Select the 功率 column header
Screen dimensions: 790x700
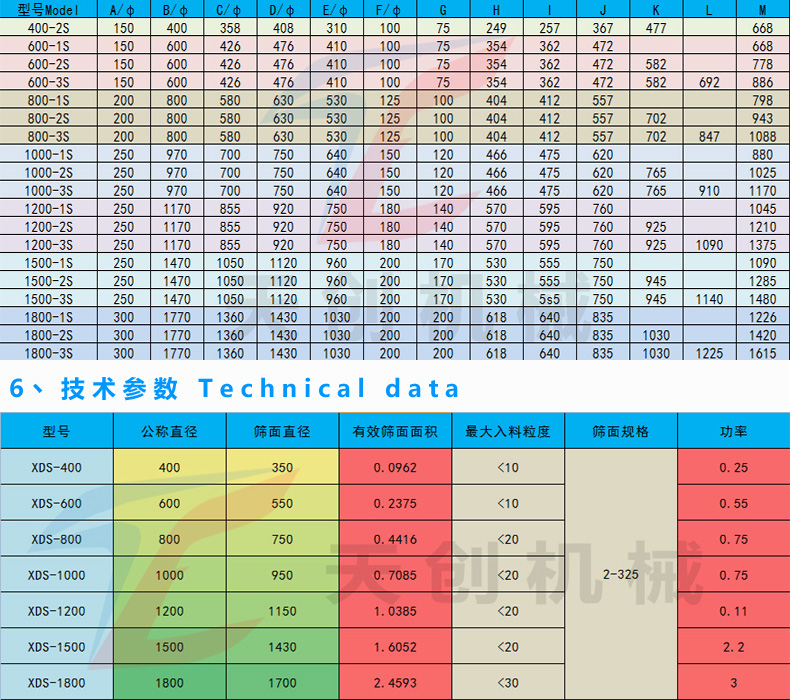point(733,432)
